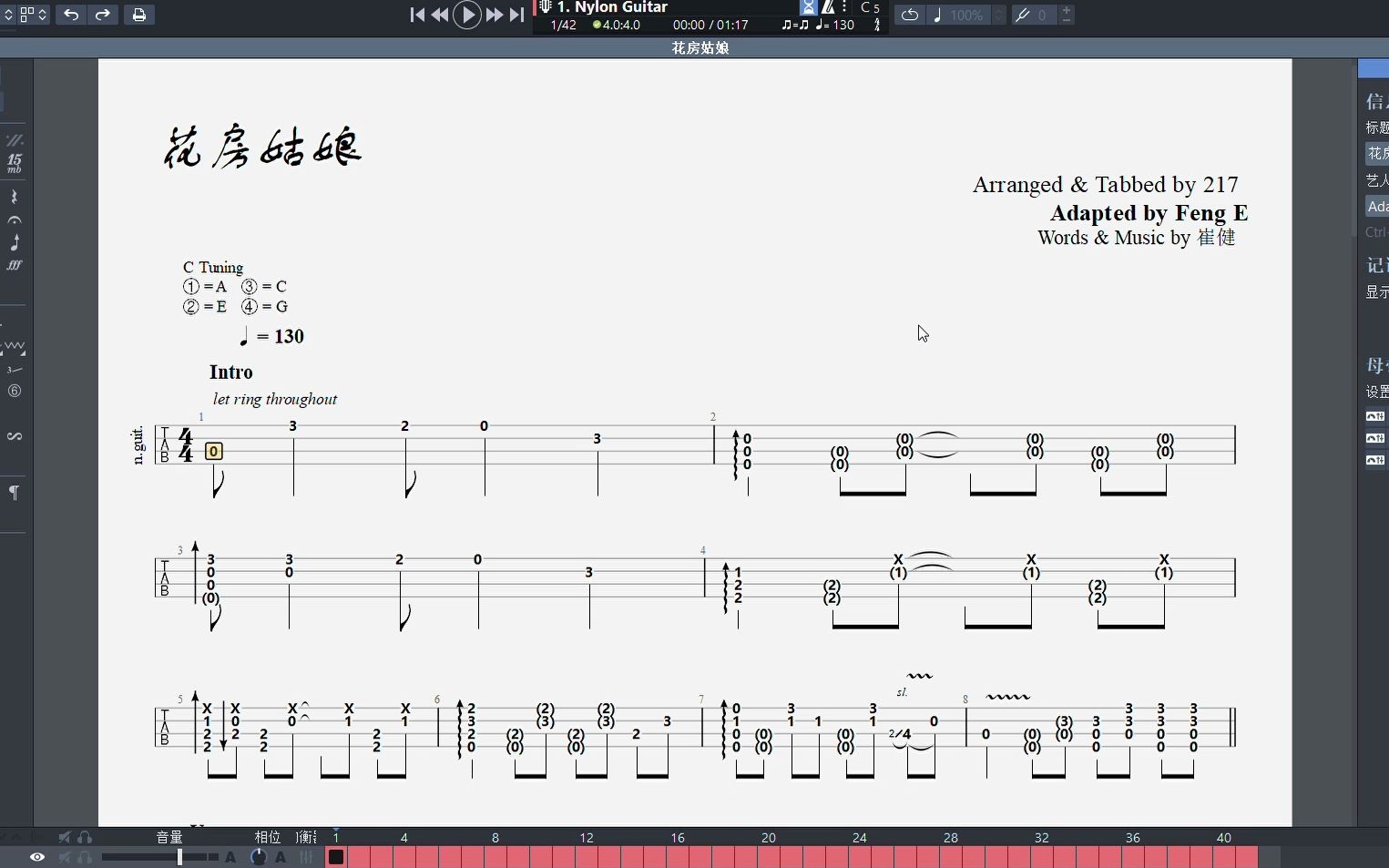Click the second tab-notation icon in the right panel
This screenshot has width=1389, height=868.
click(x=1375, y=438)
